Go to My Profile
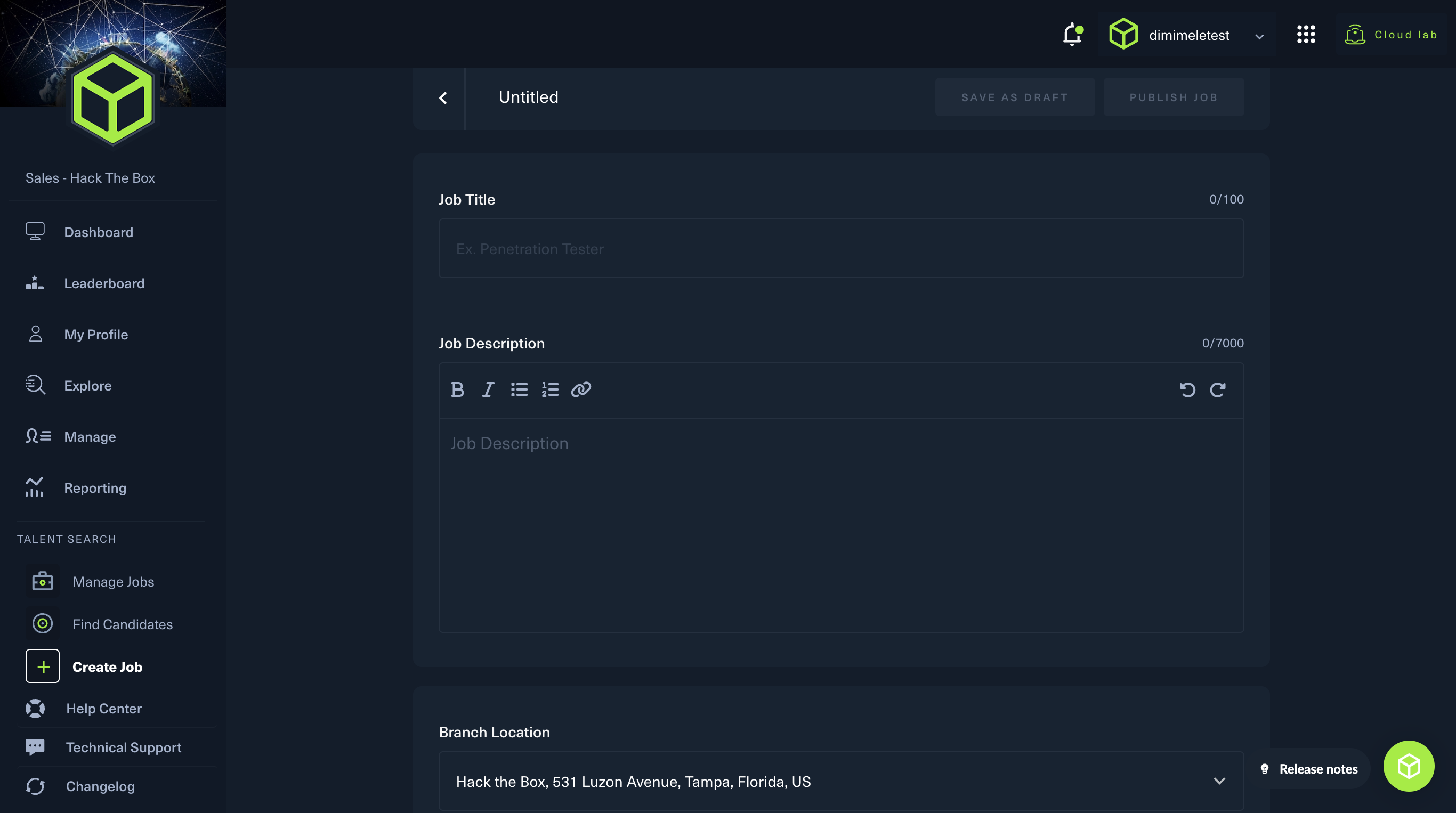The width and height of the screenshot is (1456, 813). pos(96,335)
